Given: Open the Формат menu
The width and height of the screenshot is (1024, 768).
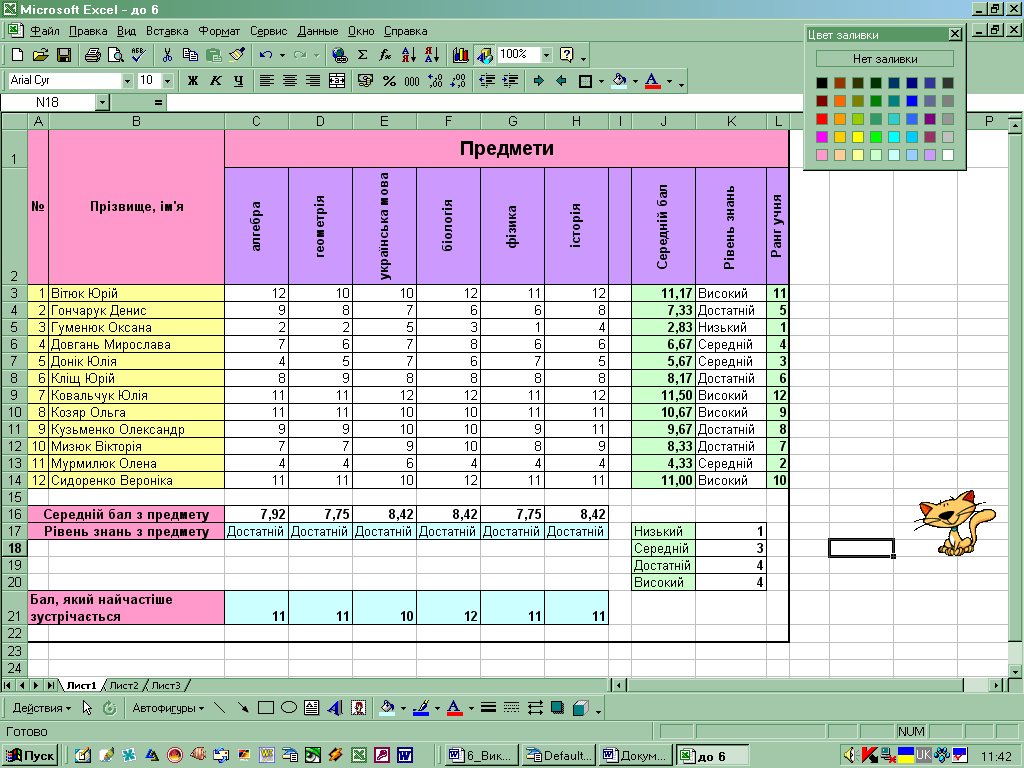Looking at the screenshot, I should point(218,31).
